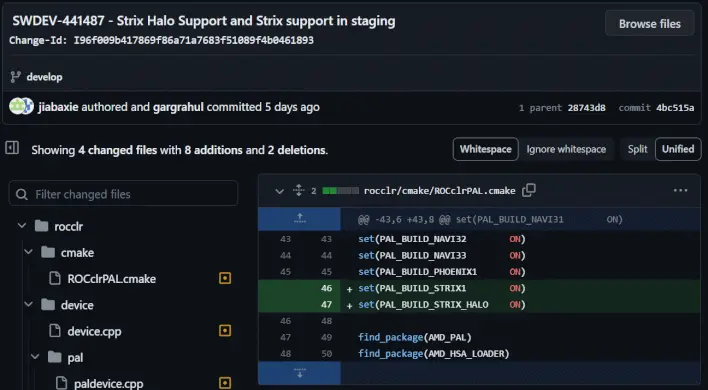Image resolution: width=708 pixels, height=390 pixels.
Task: Click the commit title SWDEV-441487
Action: (204, 21)
